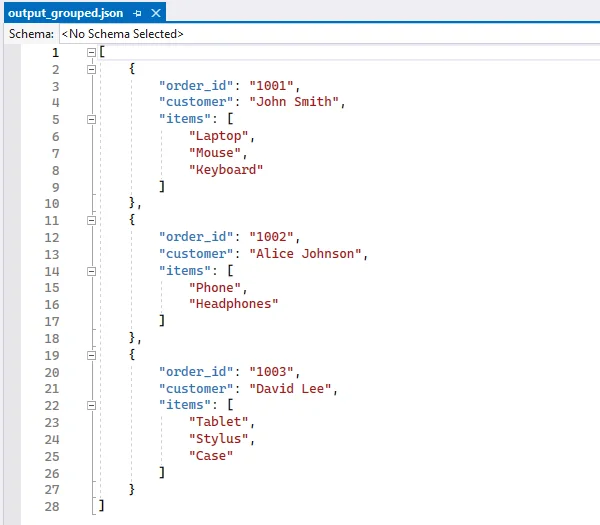Image resolution: width=600 pixels, height=525 pixels.
Task: Pin the output_grouped.json tab
Action: point(137,13)
